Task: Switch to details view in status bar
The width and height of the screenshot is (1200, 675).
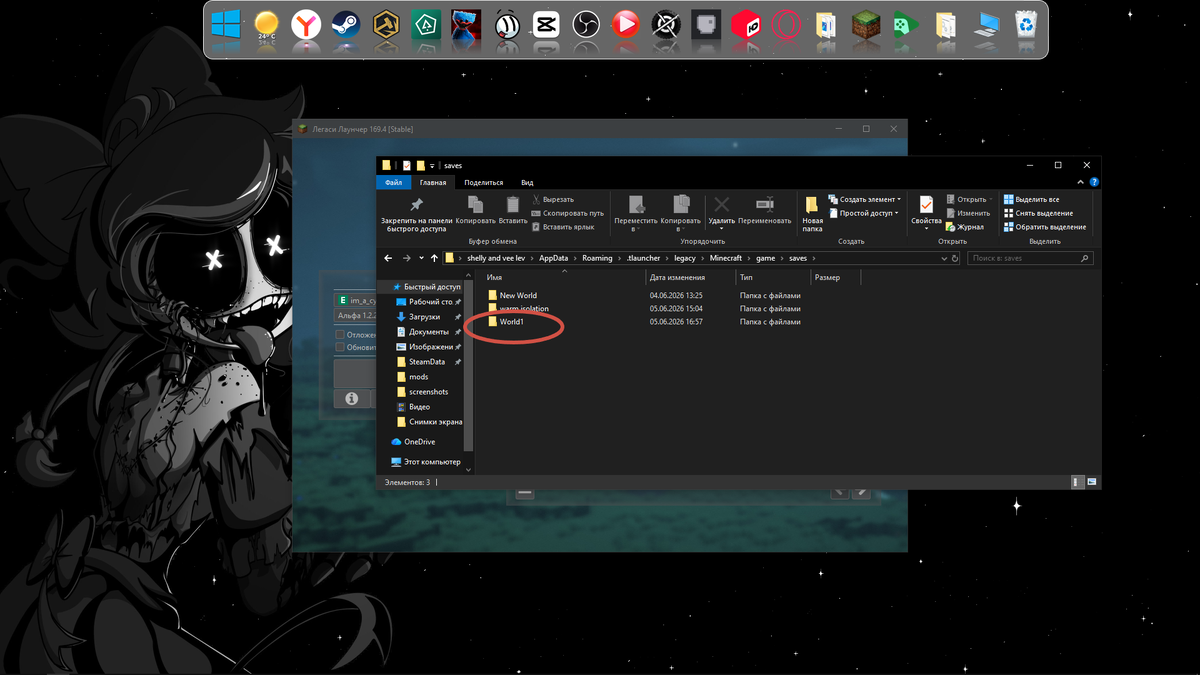Action: coord(1078,482)
